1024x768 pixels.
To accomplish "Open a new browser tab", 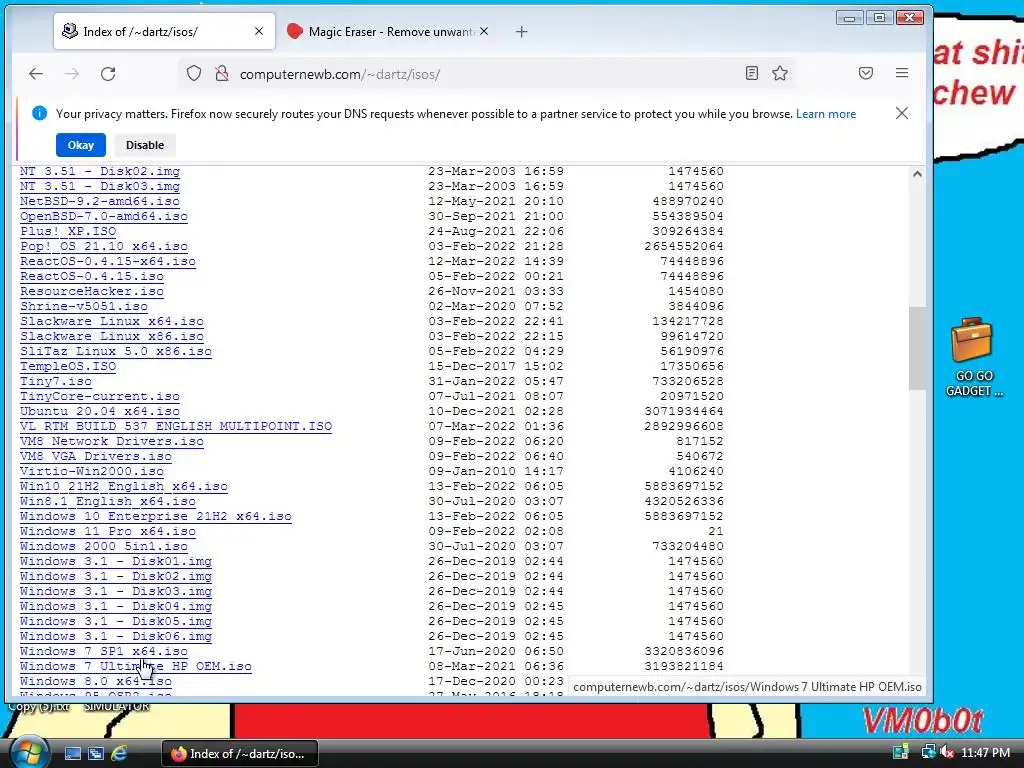I will pos(521,31).
